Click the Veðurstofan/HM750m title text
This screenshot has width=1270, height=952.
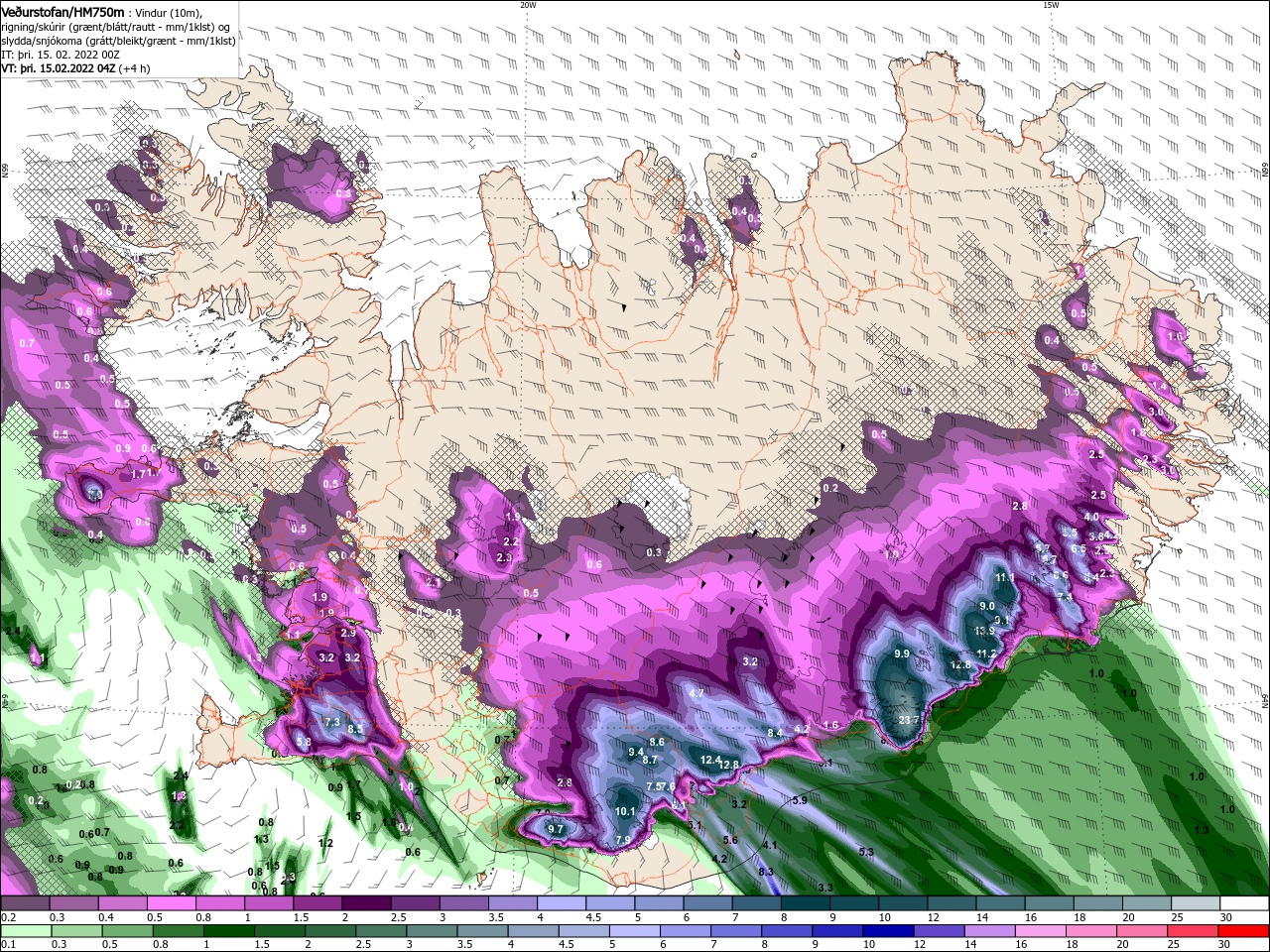[x=63, y=12]
